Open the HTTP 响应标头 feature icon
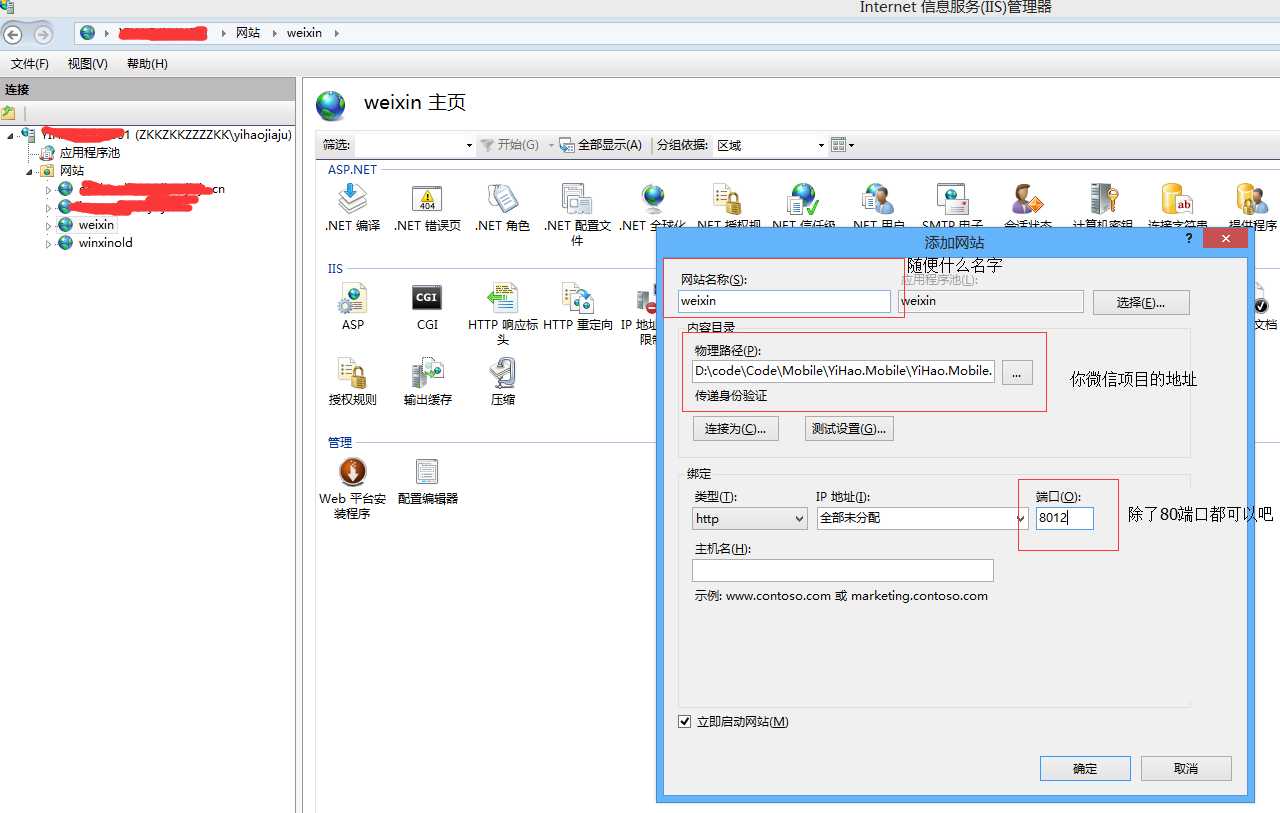Viewport: 1280px width, 813px height. coord(502,298)
